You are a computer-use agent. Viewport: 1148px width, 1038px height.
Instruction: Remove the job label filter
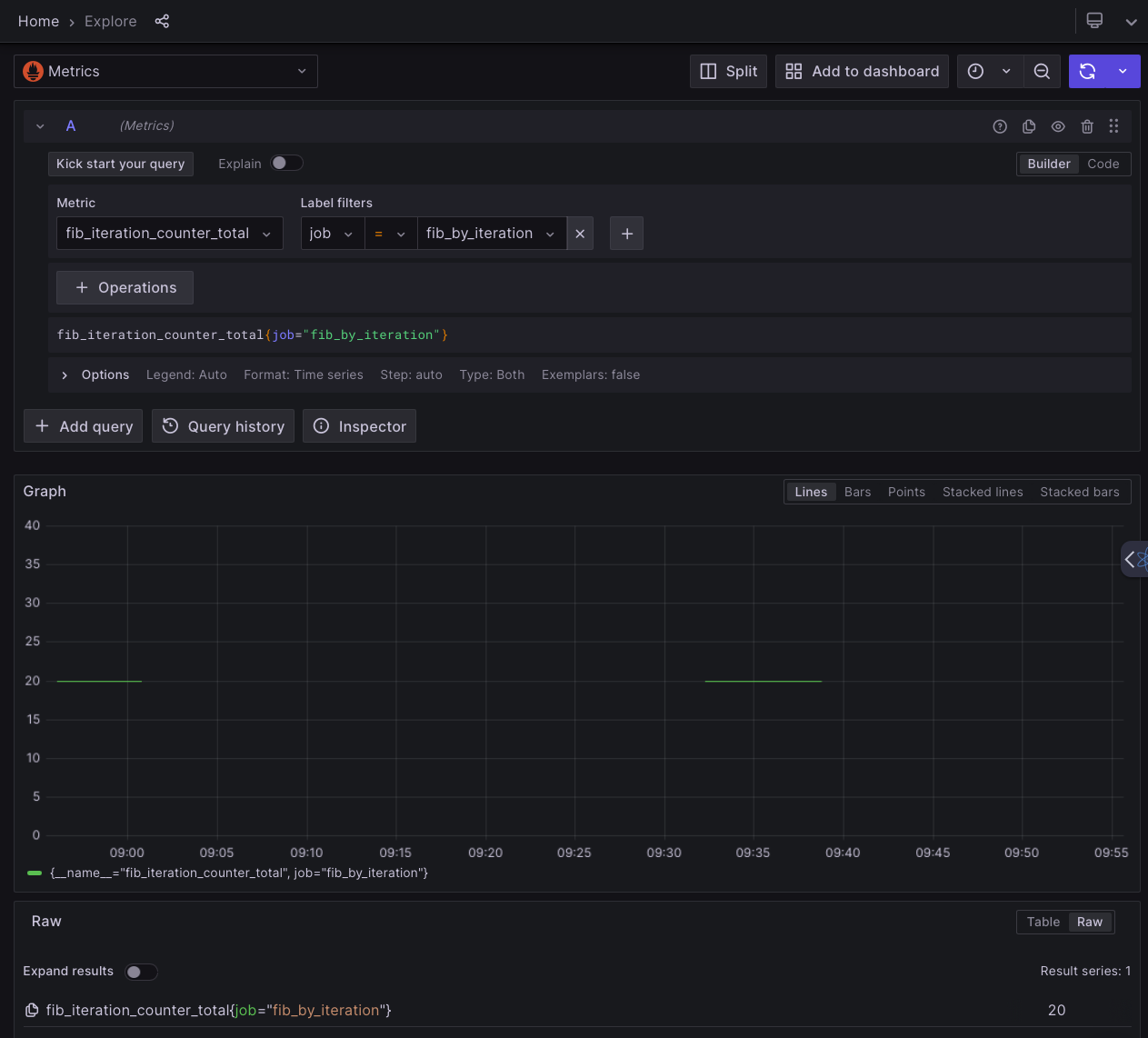580,234
